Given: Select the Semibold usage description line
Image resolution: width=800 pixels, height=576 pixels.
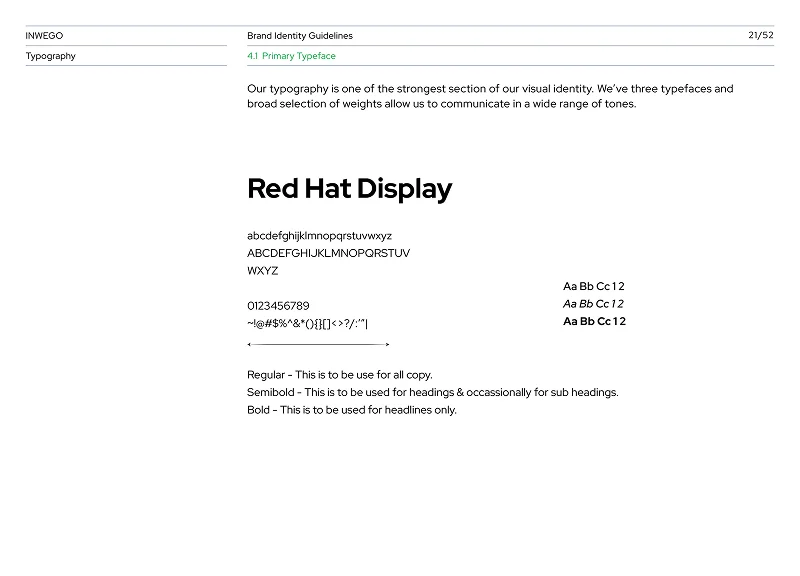Looking at the screenshot, I should (433, 393).
